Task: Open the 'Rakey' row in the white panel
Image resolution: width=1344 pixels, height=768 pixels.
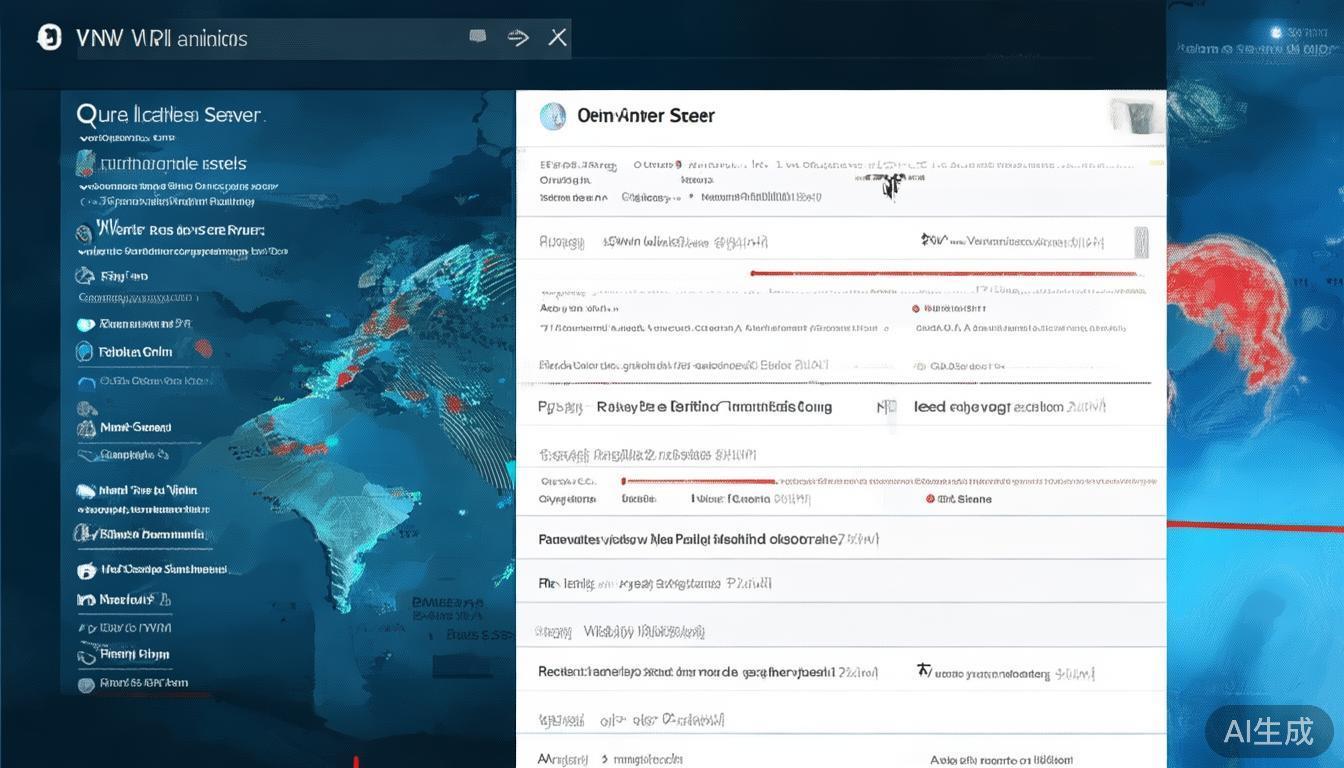Action: point(713,407)
